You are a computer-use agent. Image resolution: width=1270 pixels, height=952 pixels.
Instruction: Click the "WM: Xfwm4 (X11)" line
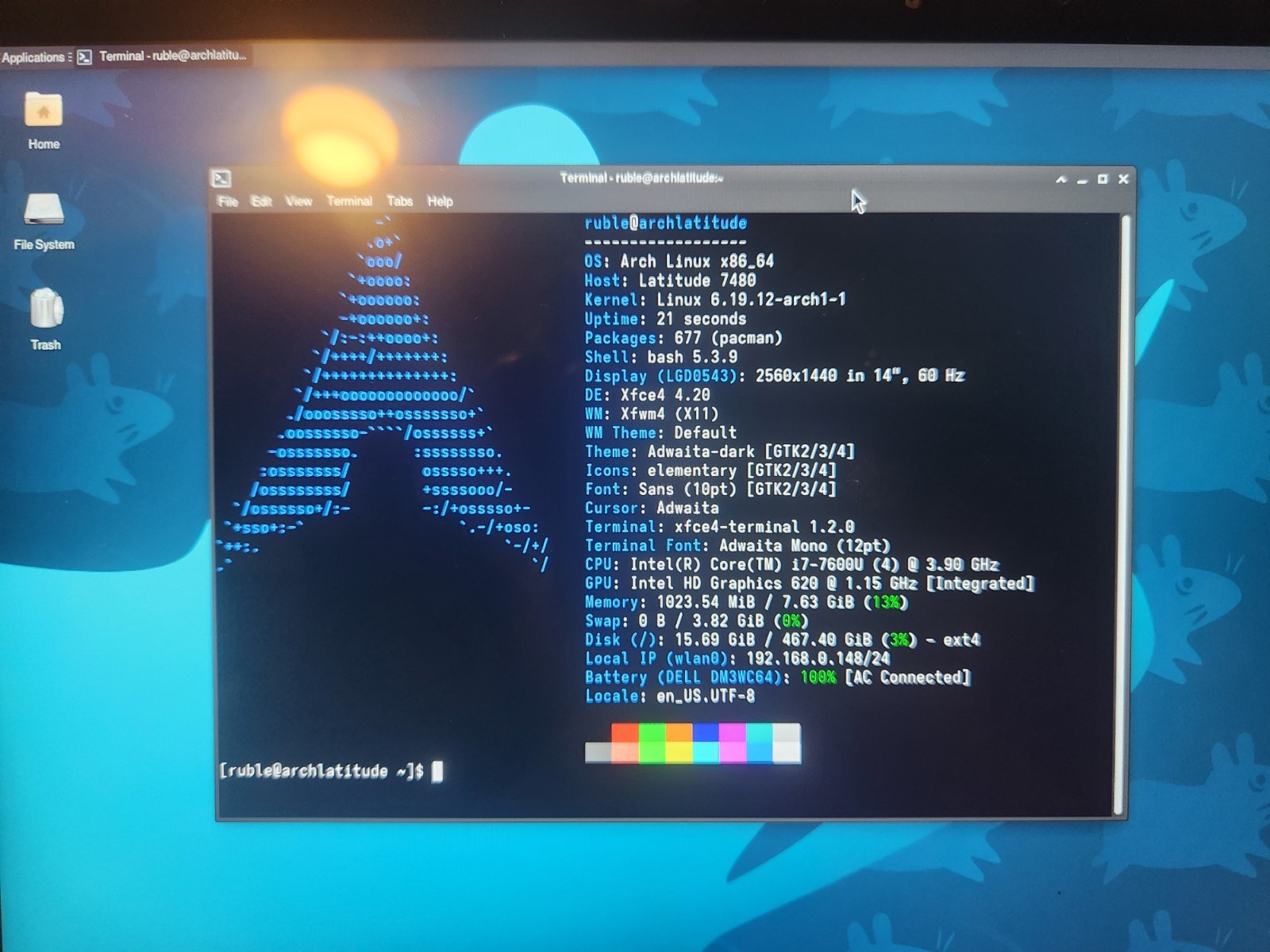coord(652,413)
